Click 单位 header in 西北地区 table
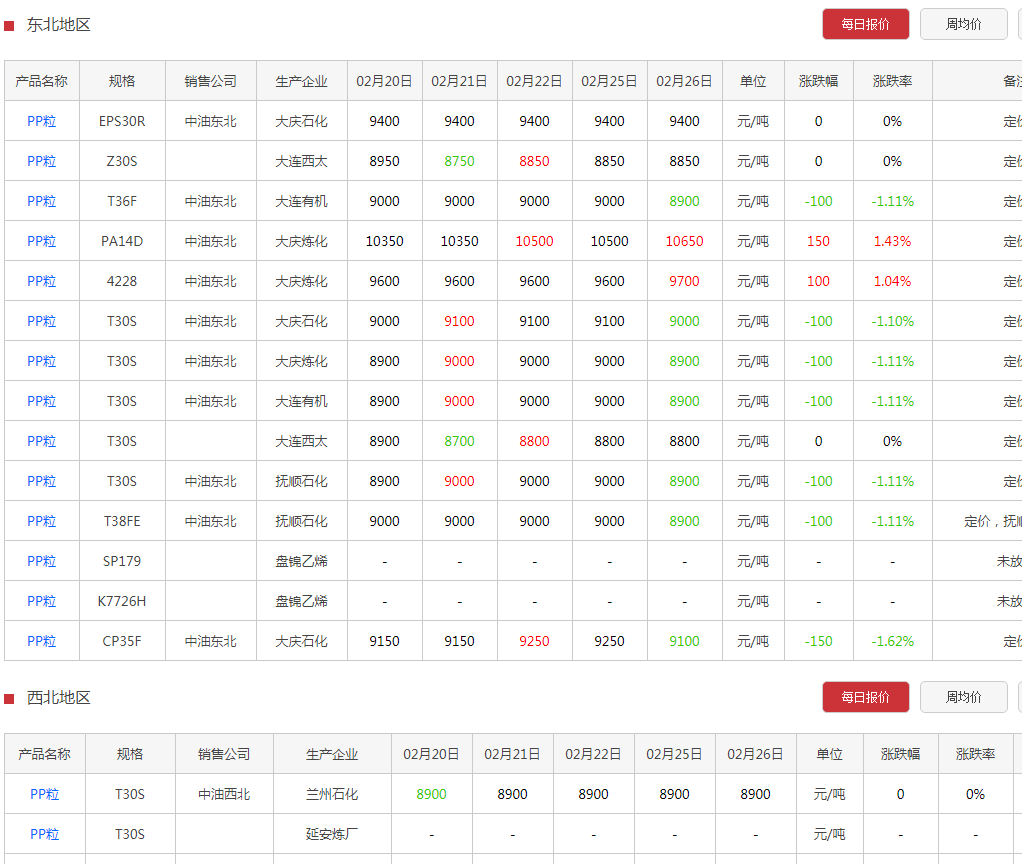The width and height of the screenshot is (1022, 864). tap(830, 755)
